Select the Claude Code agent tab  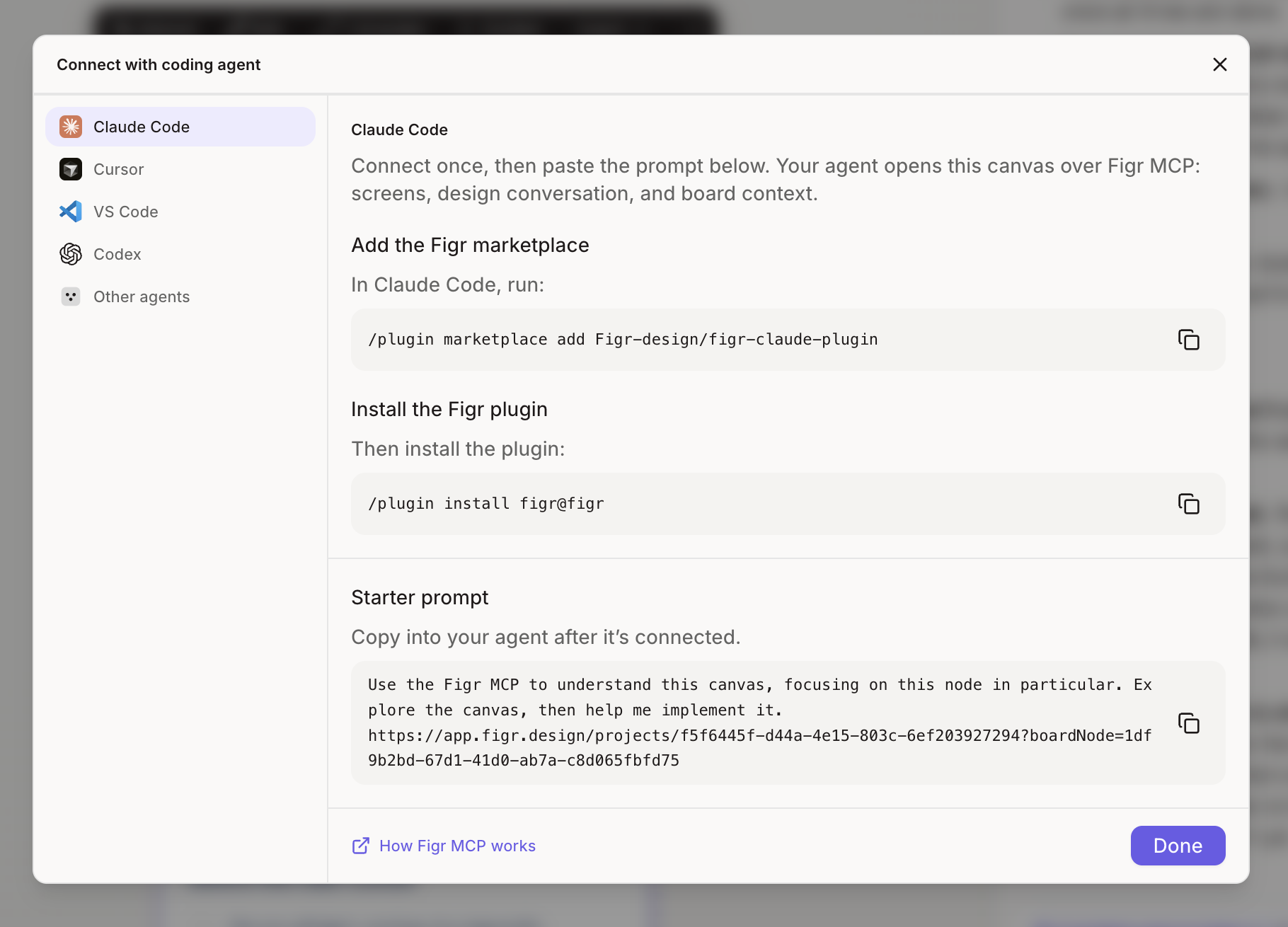[180, 127]
